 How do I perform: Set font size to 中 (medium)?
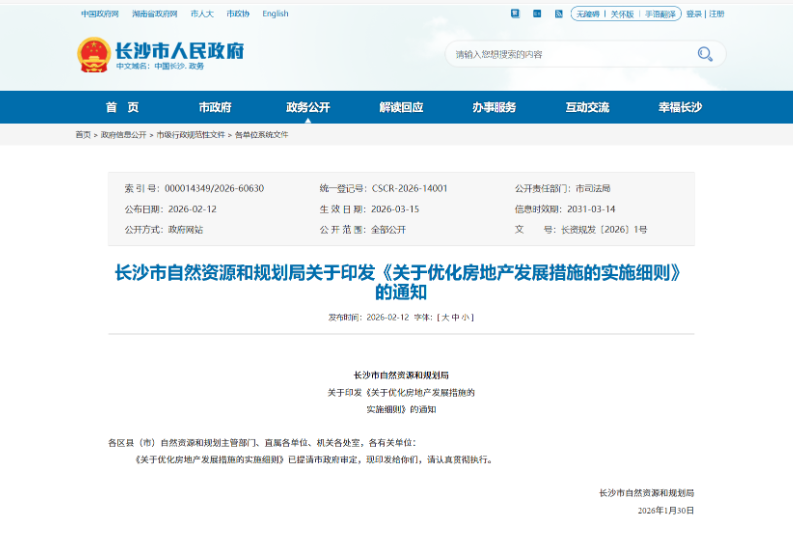(455, 317)
